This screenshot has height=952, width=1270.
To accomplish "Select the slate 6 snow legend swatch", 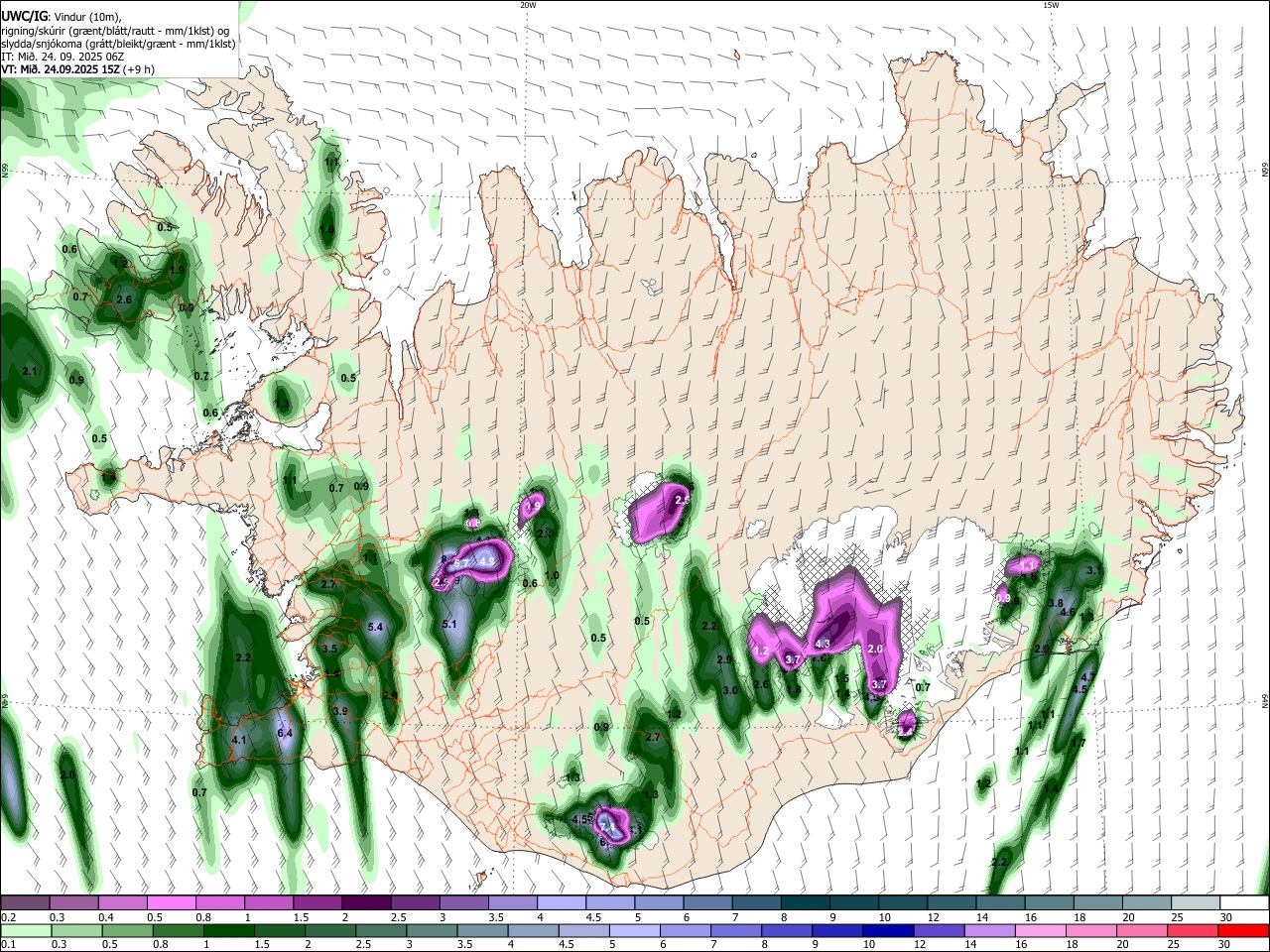I will (706, 902).
